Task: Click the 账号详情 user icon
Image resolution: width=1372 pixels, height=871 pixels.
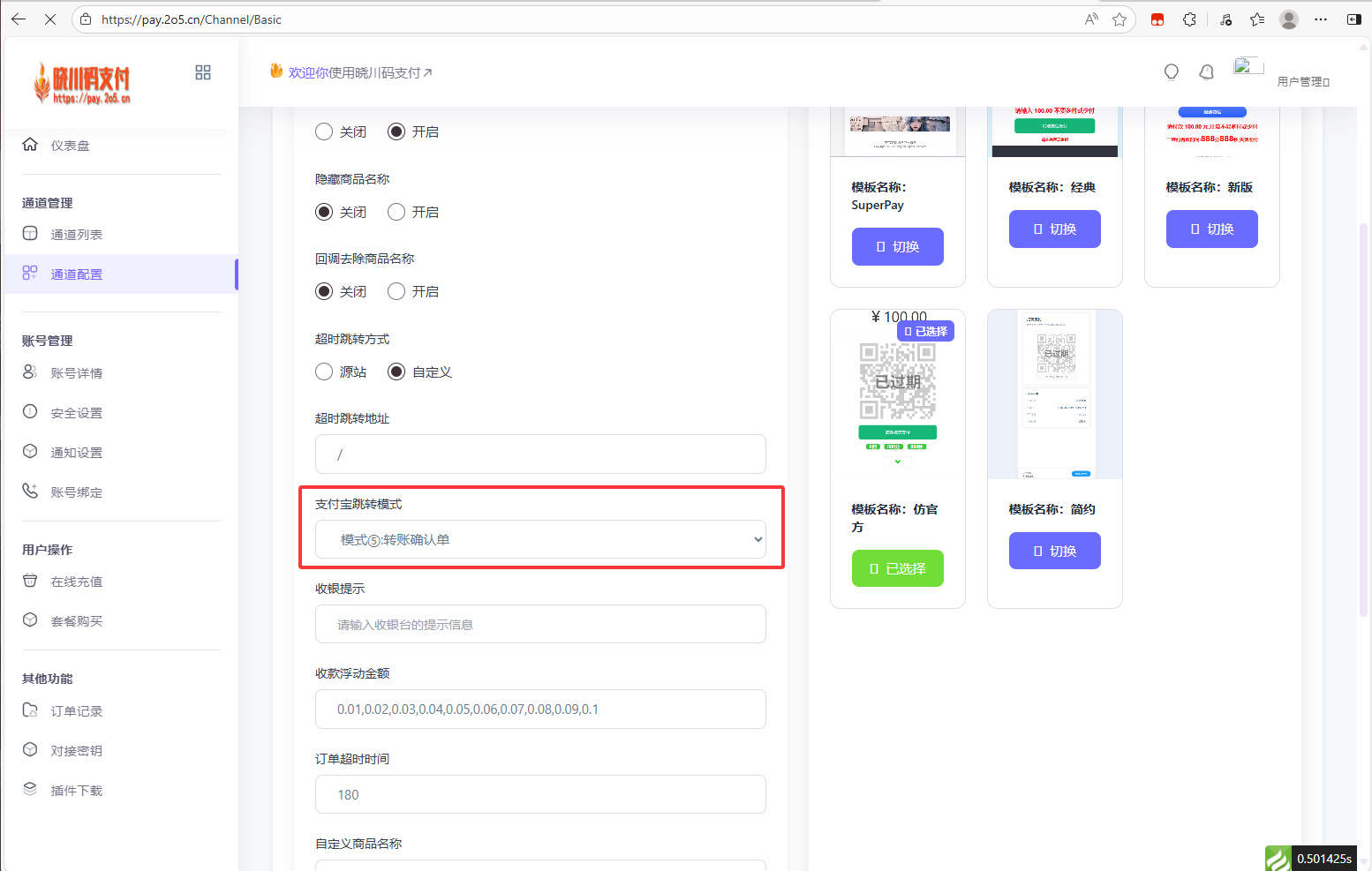Action: pyautogui.click(x=30, y=372)
